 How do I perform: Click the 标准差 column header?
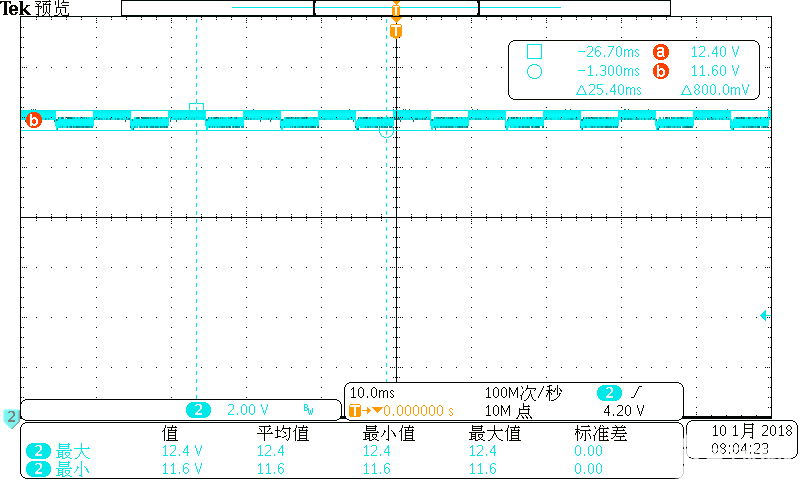(601, 433)
